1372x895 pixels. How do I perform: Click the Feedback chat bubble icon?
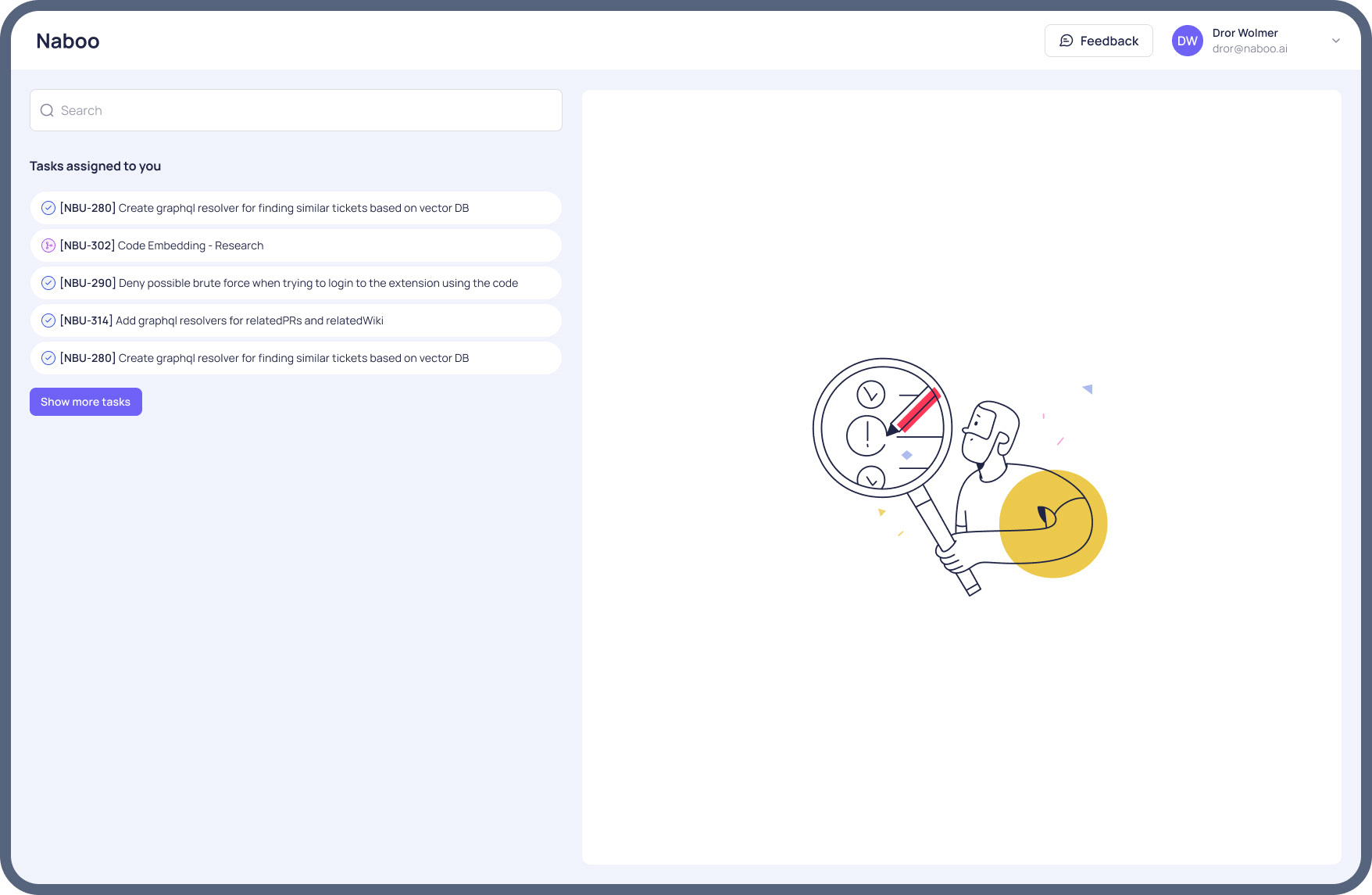(1066, 41)
